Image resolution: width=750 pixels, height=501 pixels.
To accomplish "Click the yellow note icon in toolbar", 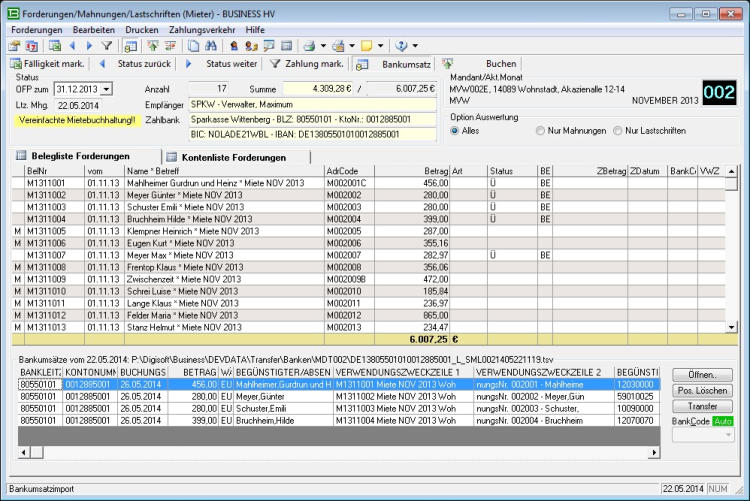I will tap(367, 46).
